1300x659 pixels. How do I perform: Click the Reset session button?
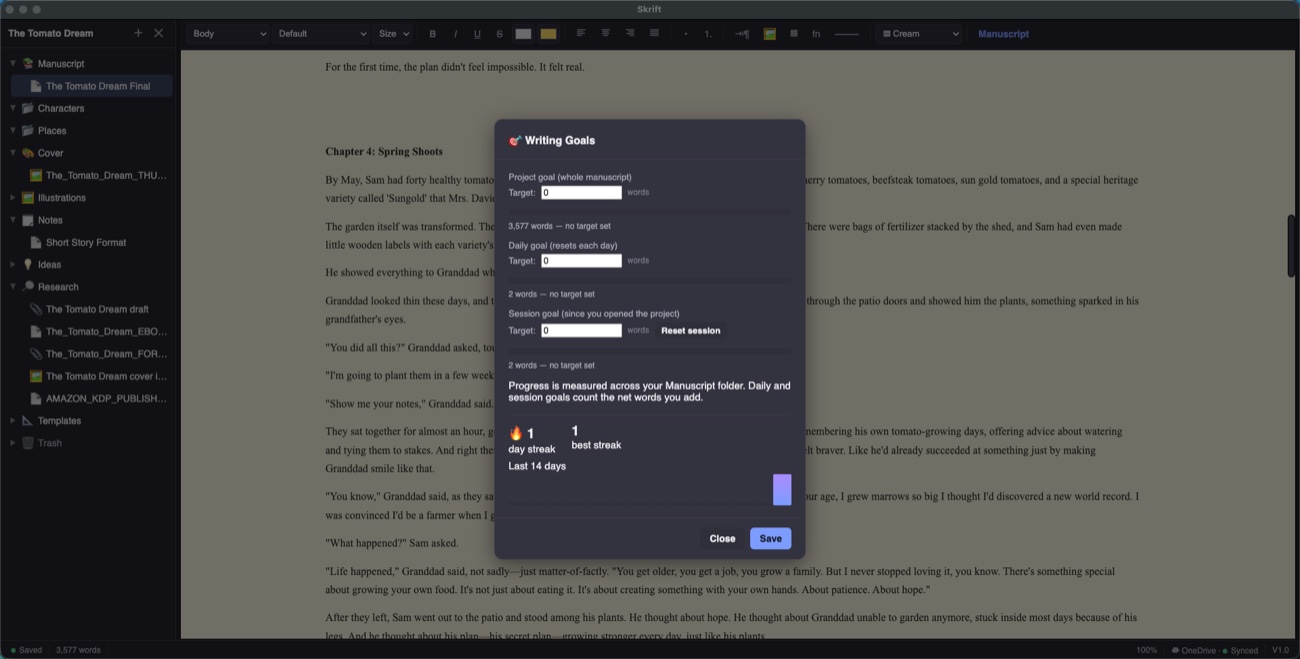pyautogui.click(x=690, y=330)
